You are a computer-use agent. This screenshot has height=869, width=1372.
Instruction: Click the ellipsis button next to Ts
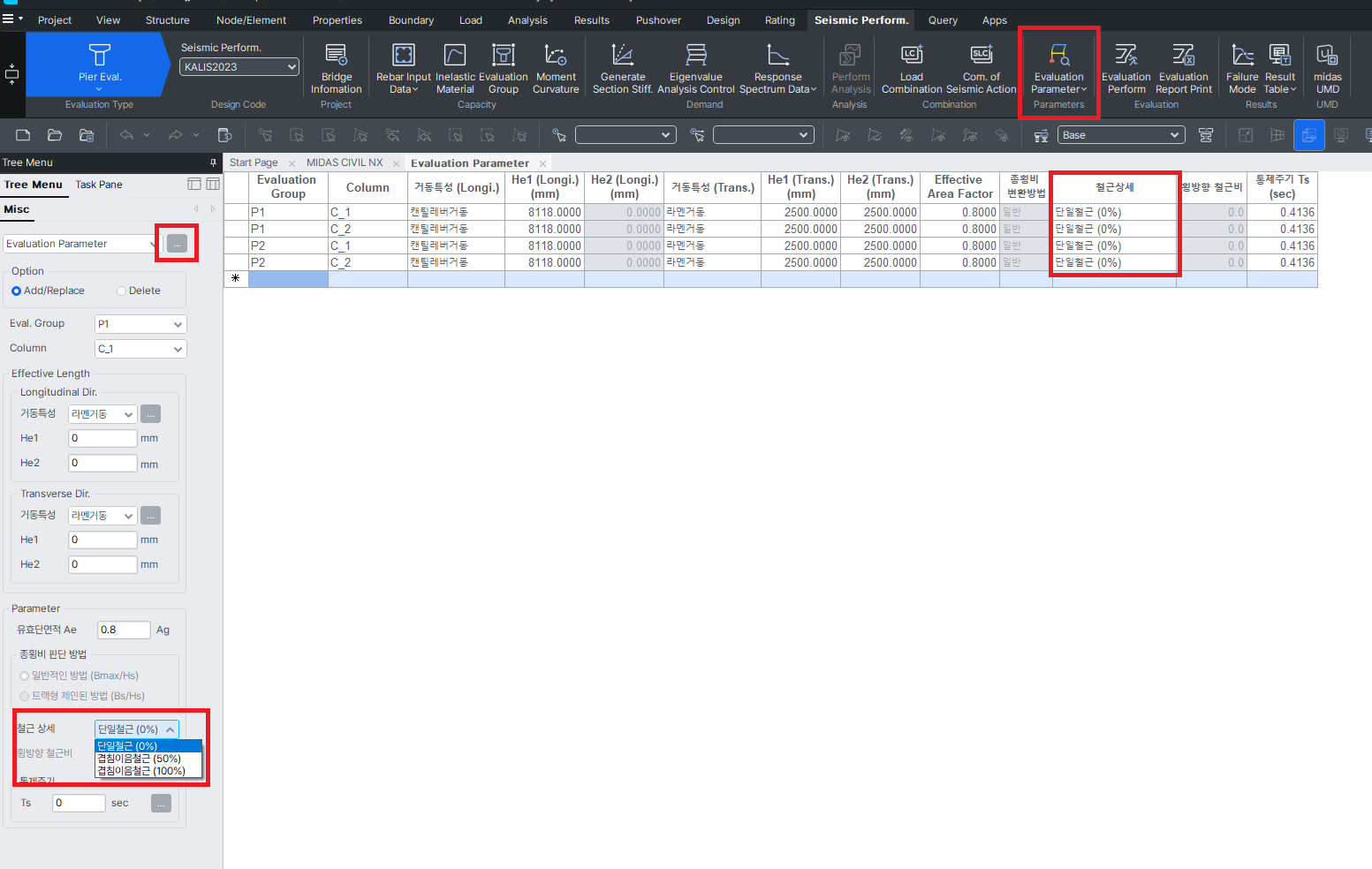click(161, 804)
